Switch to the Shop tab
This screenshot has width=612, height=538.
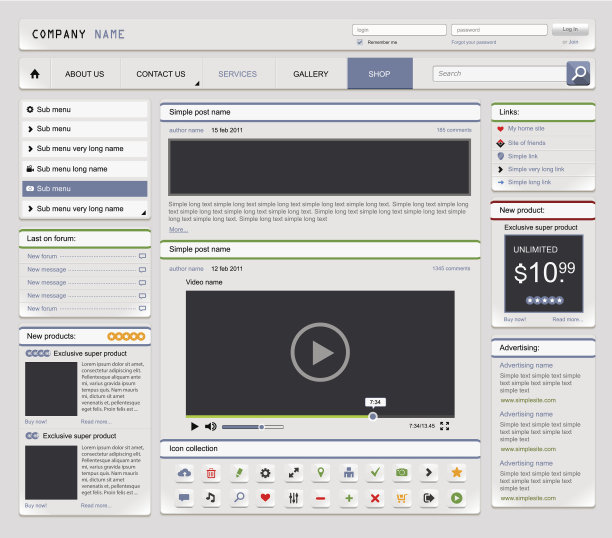point(379,74)
